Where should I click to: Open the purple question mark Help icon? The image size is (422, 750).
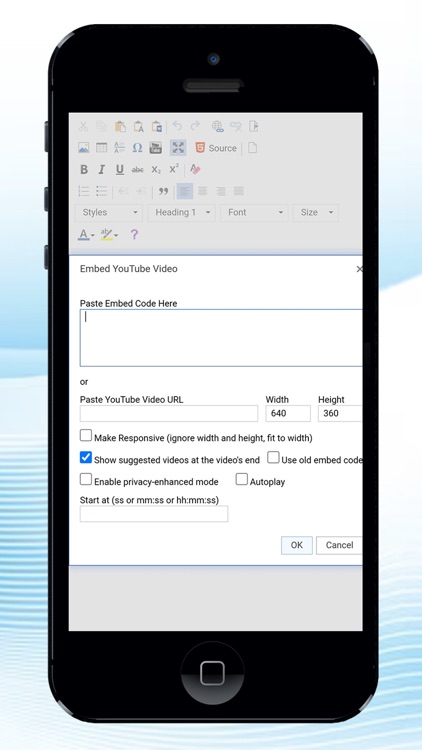tap(134, 234)
